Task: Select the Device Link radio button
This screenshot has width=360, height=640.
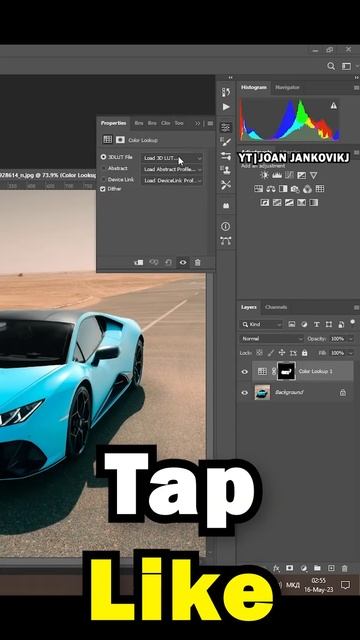Action: point(103,180)
